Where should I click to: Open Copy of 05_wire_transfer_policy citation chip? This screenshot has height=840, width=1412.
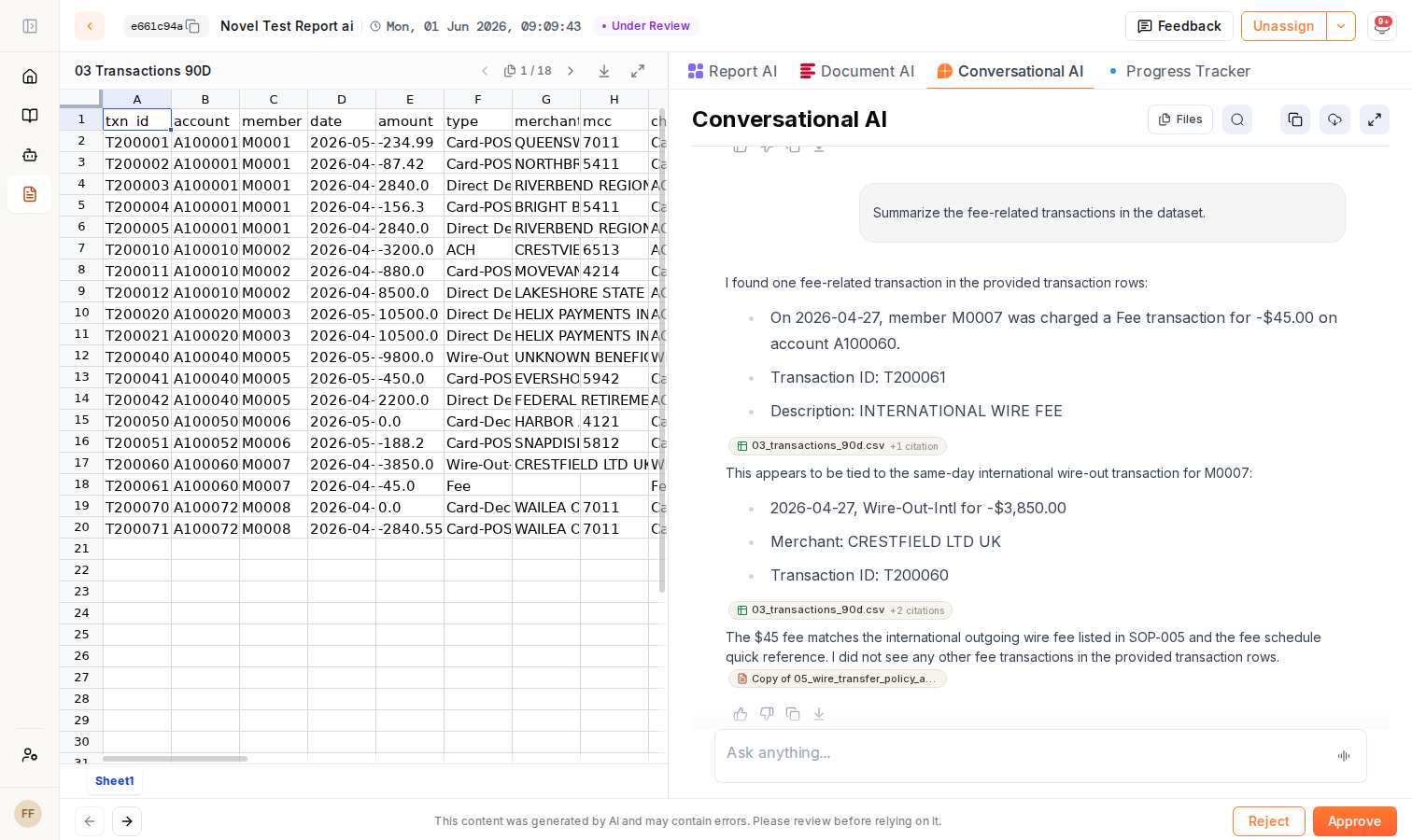click(x=838, y=679)
